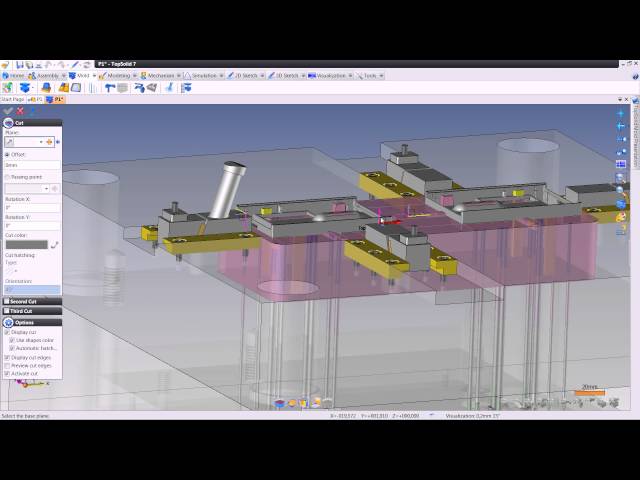Click the help icon in the ribbon corner

(x=634, y=75)
